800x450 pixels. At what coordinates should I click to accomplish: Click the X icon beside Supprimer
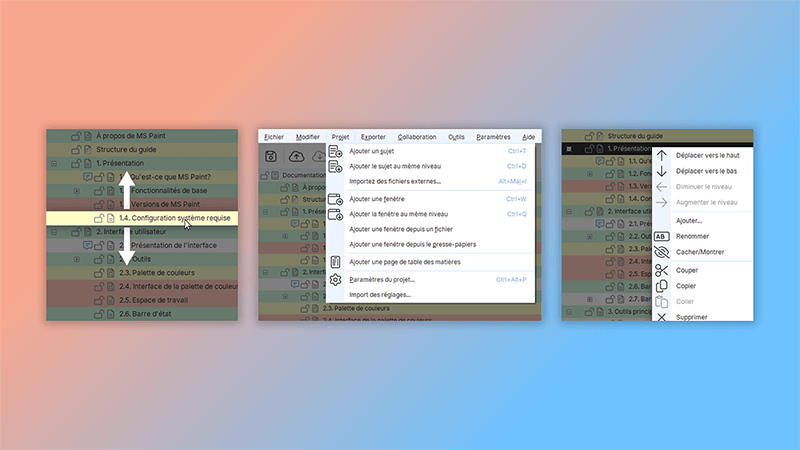661,317
